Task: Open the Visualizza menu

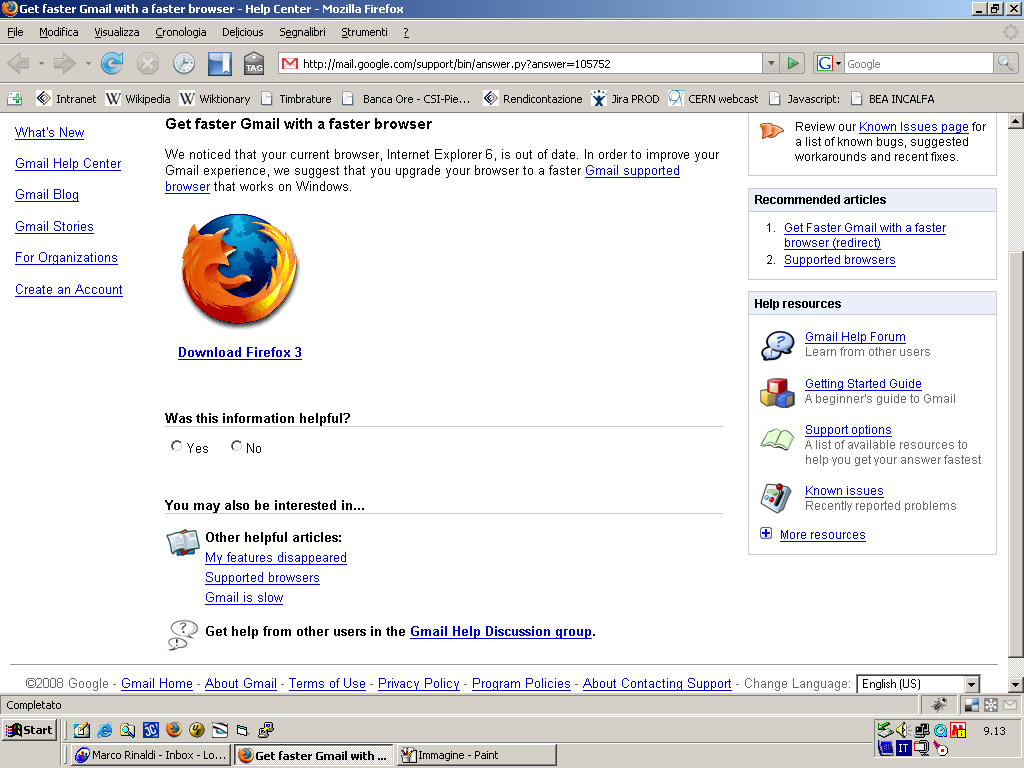Action: (116, 32)
